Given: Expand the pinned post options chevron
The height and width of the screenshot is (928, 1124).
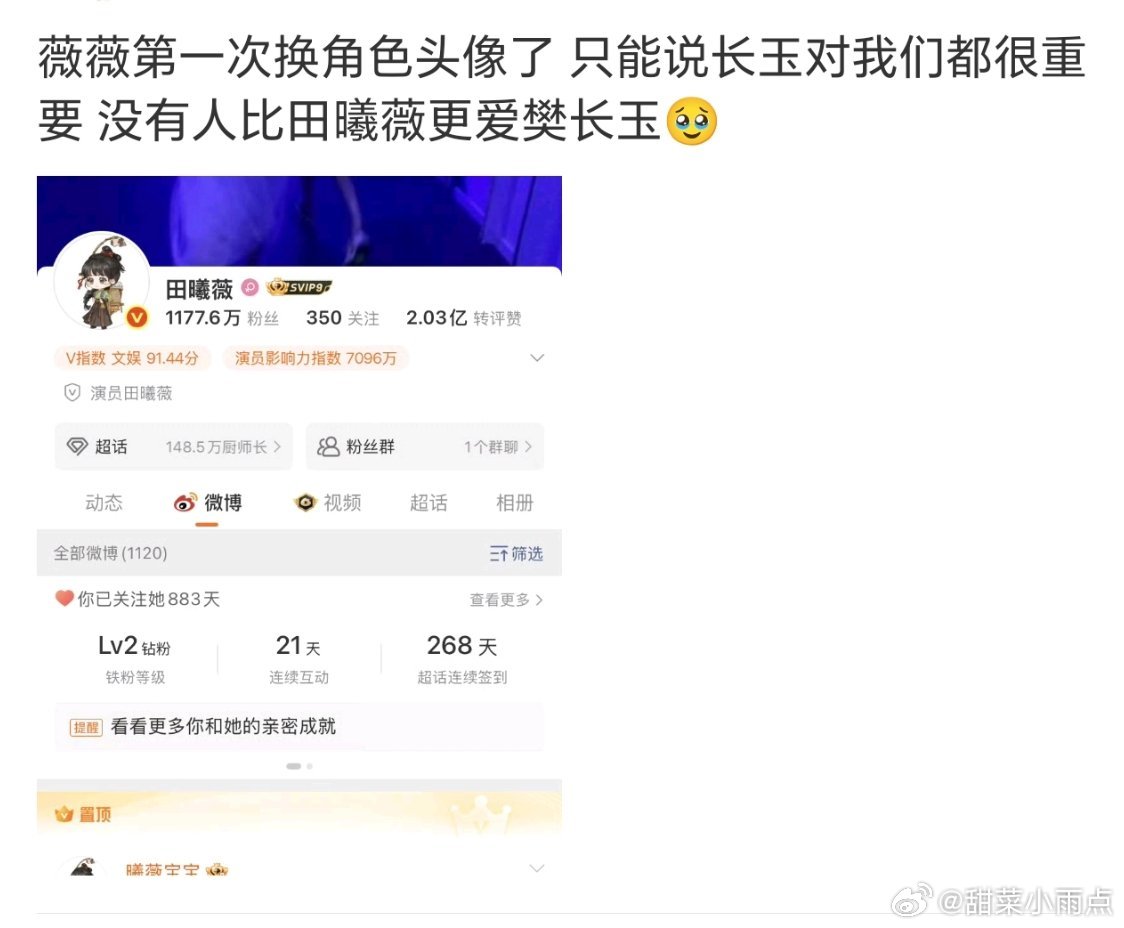Looking at the screenshot, I should pyautogui.click(x=536, y=869).
